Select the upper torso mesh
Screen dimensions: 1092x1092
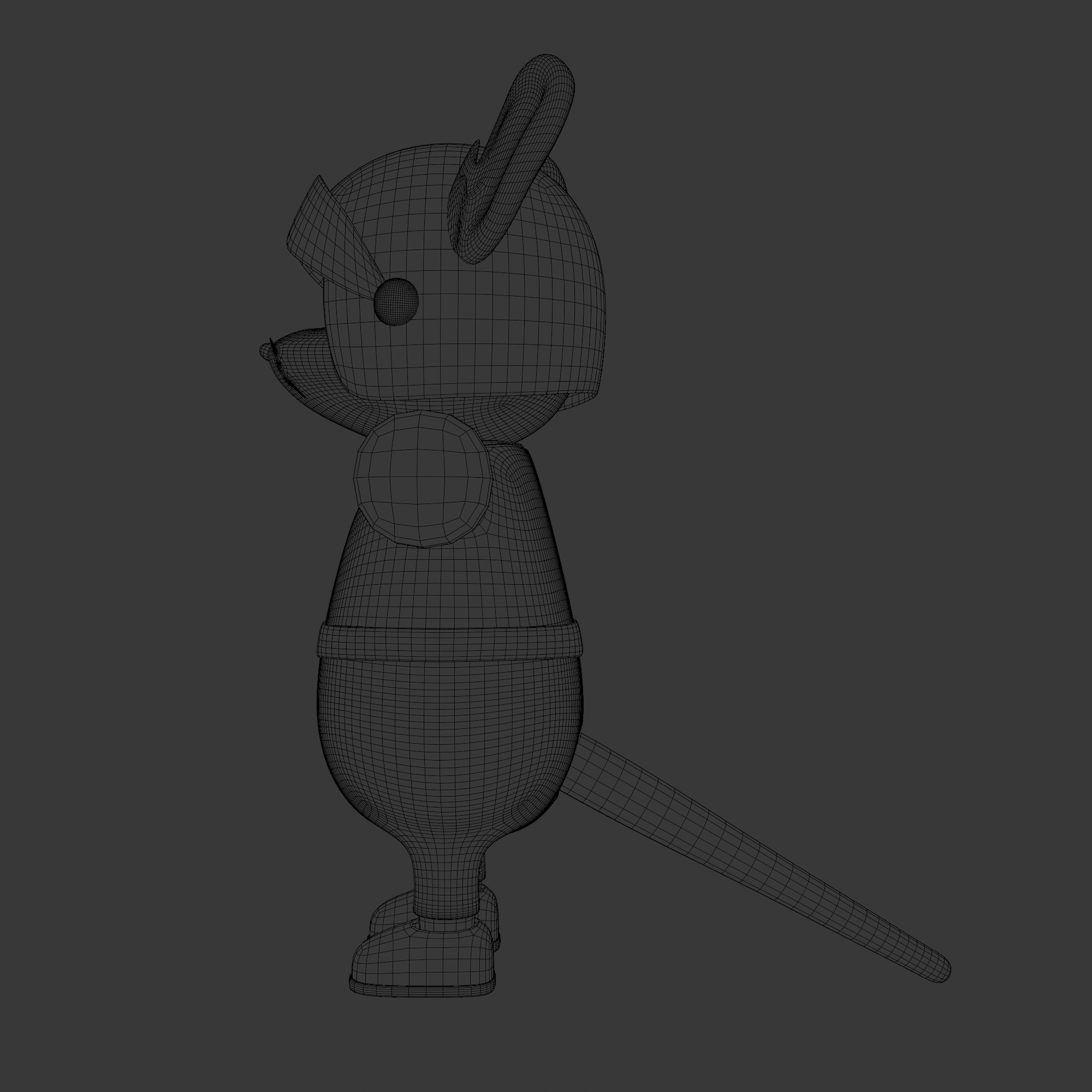click(452, 582)
